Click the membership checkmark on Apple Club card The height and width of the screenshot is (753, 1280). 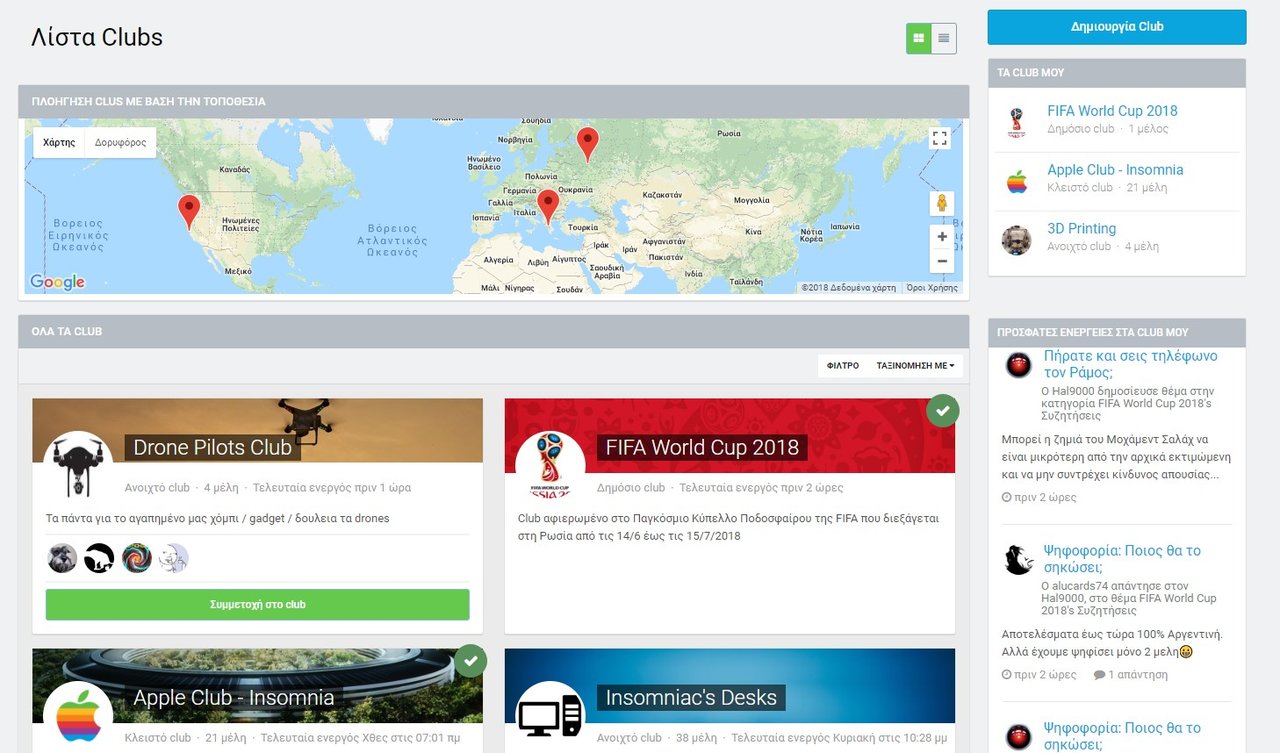[x=470, y=661]
